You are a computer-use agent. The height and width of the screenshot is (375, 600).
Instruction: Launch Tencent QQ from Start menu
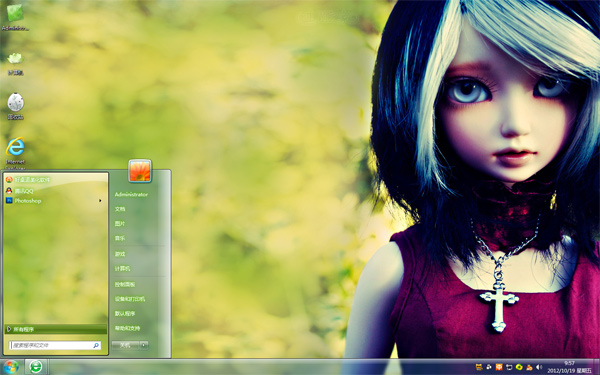pos(55,190)
